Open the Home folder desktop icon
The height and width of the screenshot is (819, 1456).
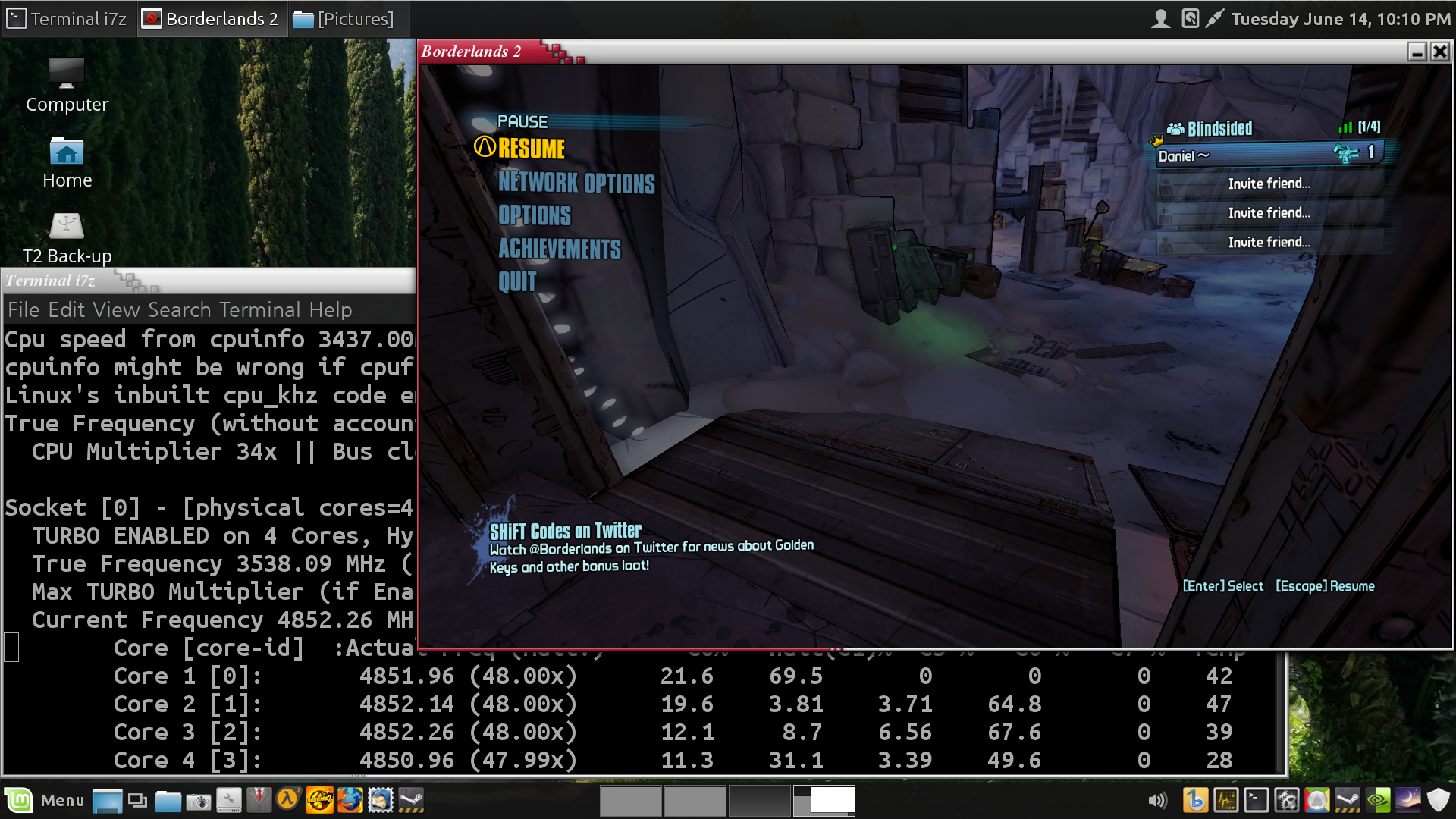pos(67,163)
